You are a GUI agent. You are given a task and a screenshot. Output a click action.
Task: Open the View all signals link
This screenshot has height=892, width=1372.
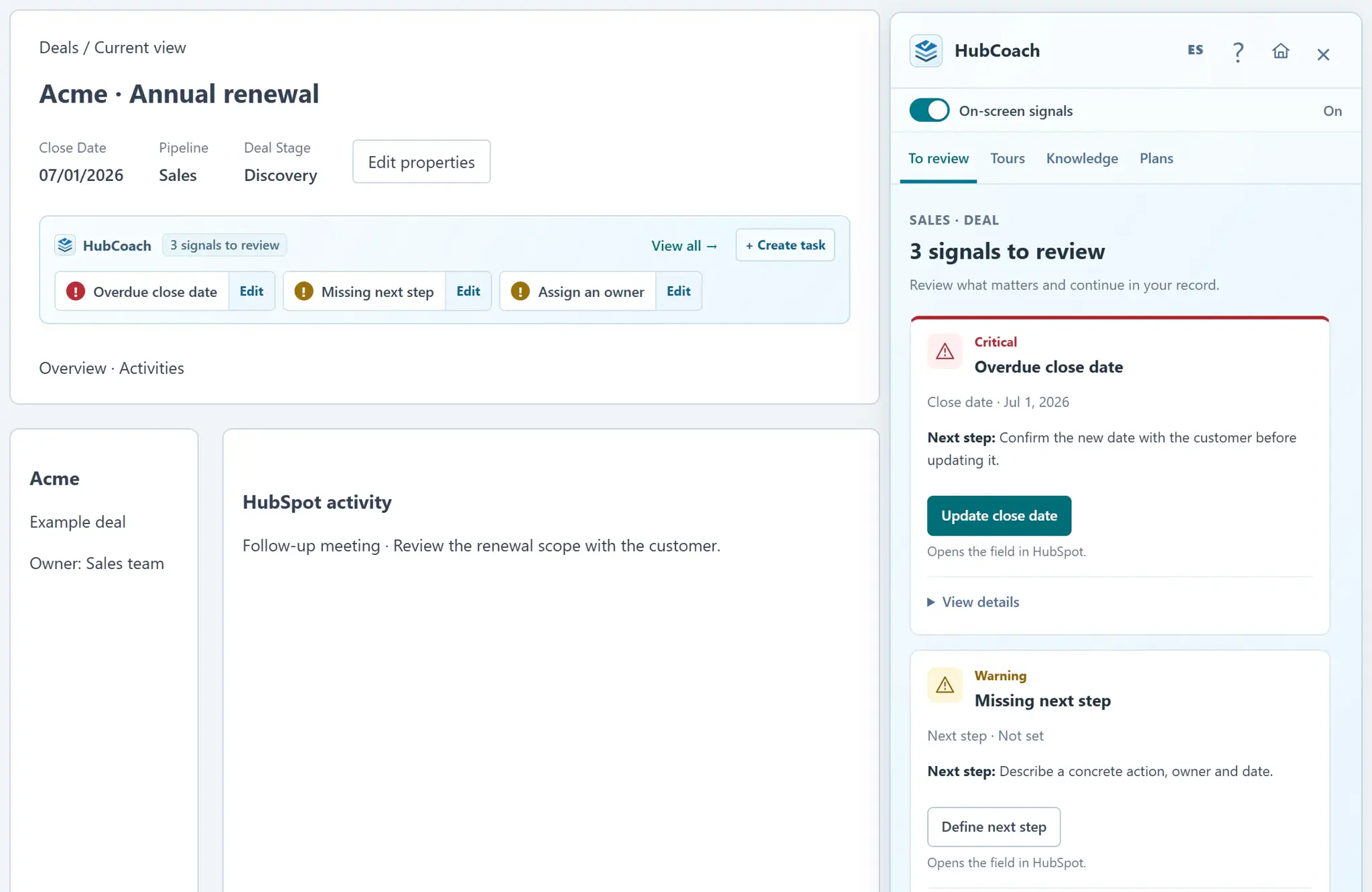coord(684,246)
